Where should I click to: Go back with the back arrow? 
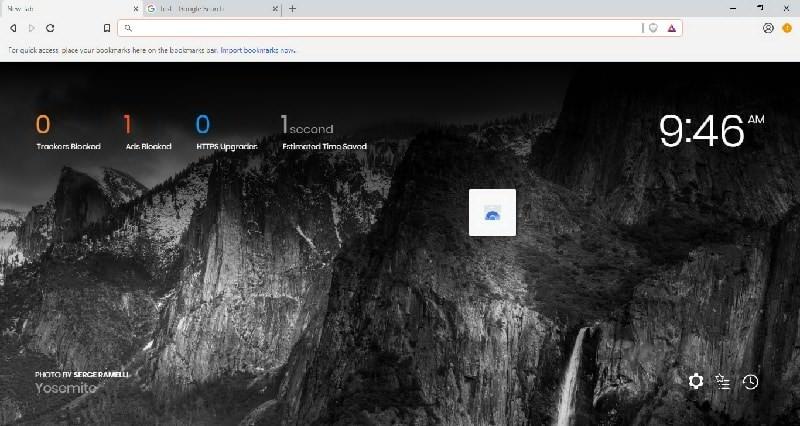point(13,28)
